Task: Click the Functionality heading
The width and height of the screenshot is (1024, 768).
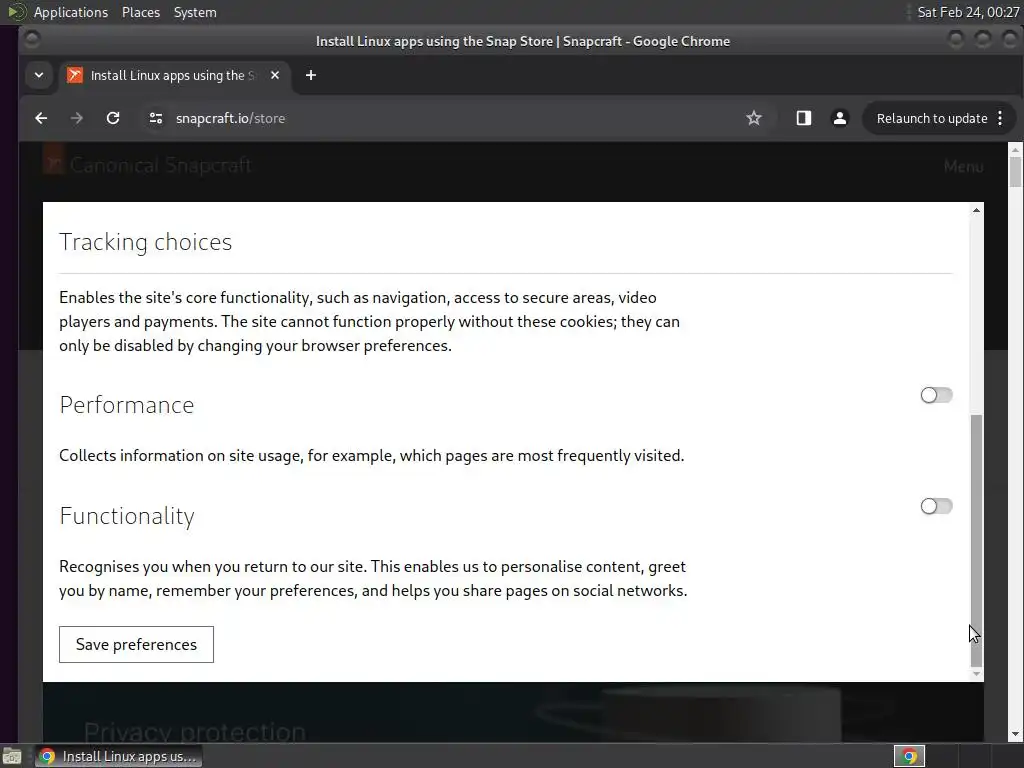Action: (x=127, y=516)
